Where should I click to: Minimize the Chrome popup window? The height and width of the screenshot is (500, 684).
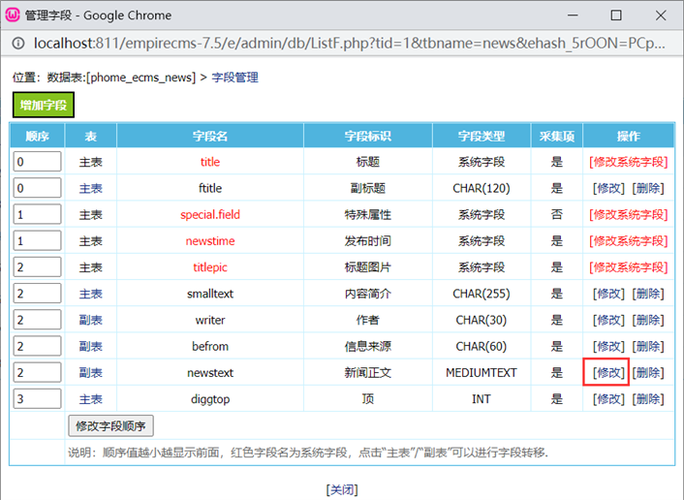click(573, 15)
